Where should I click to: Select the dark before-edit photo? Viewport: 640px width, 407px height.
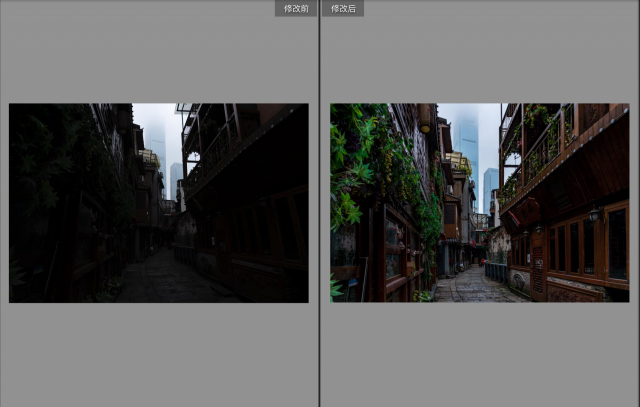pos(159,203)
